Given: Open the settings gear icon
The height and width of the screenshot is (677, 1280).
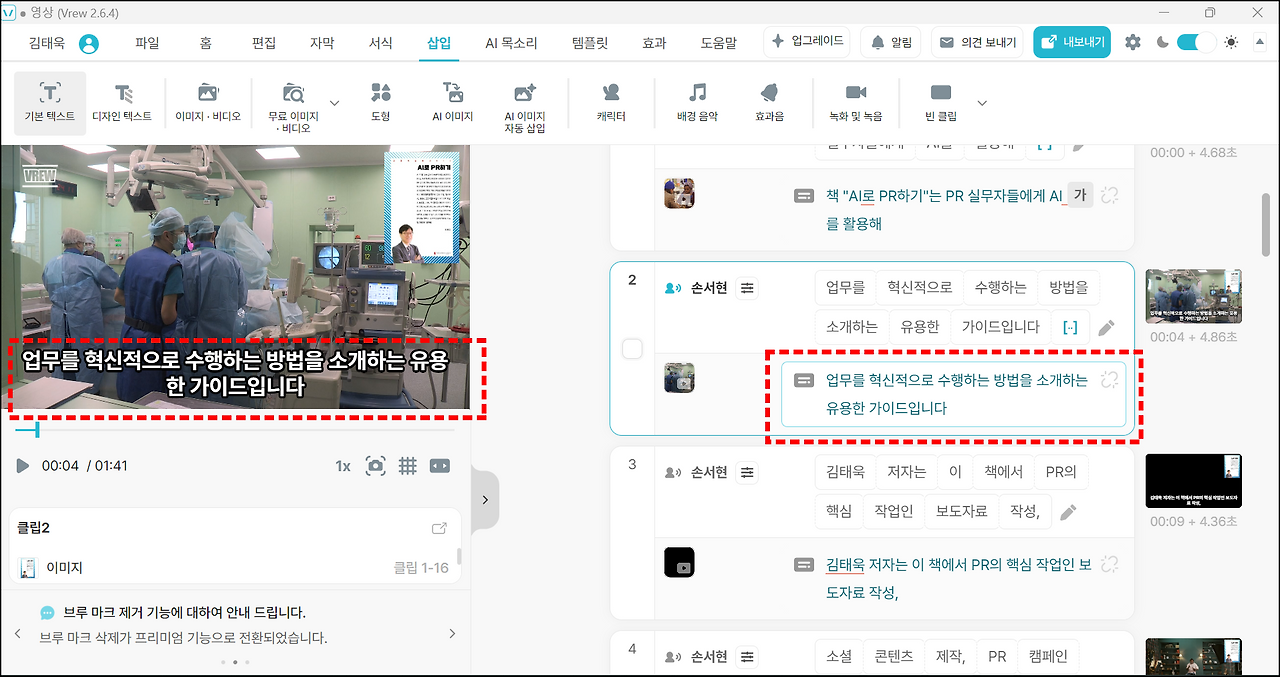Looking at the screenshot, I should pos(1132,43).
